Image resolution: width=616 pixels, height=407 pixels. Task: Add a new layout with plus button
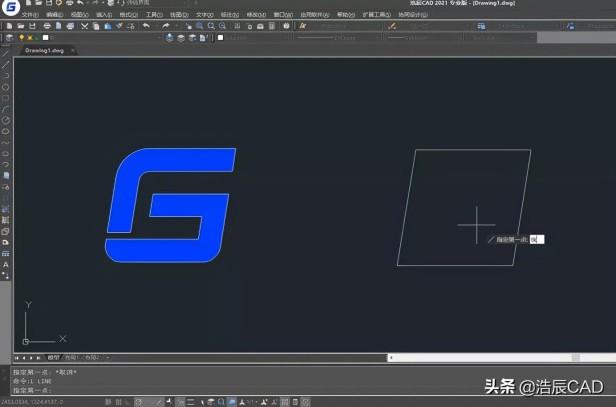108,358
